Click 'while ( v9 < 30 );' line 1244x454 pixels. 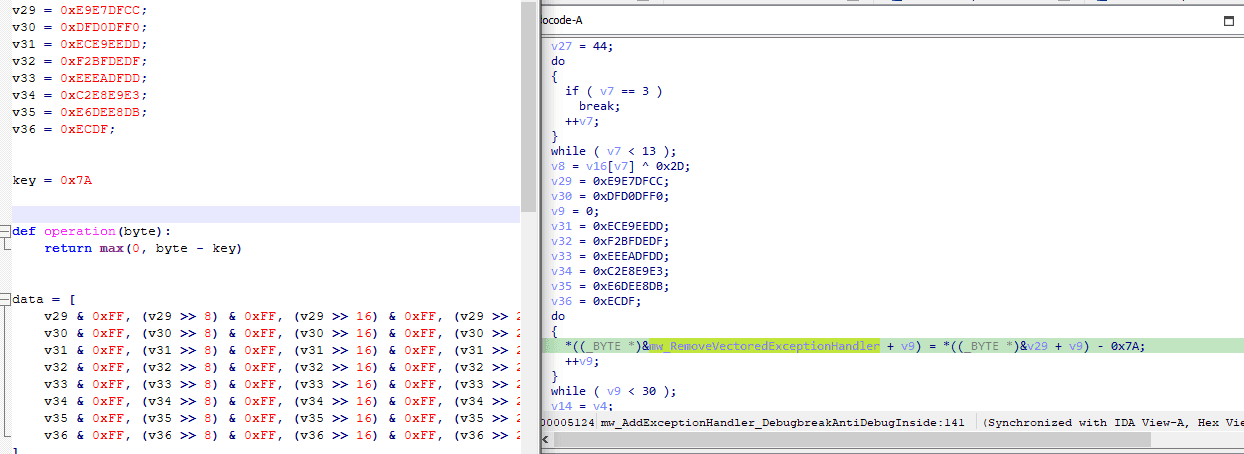(x=612, y=391)
